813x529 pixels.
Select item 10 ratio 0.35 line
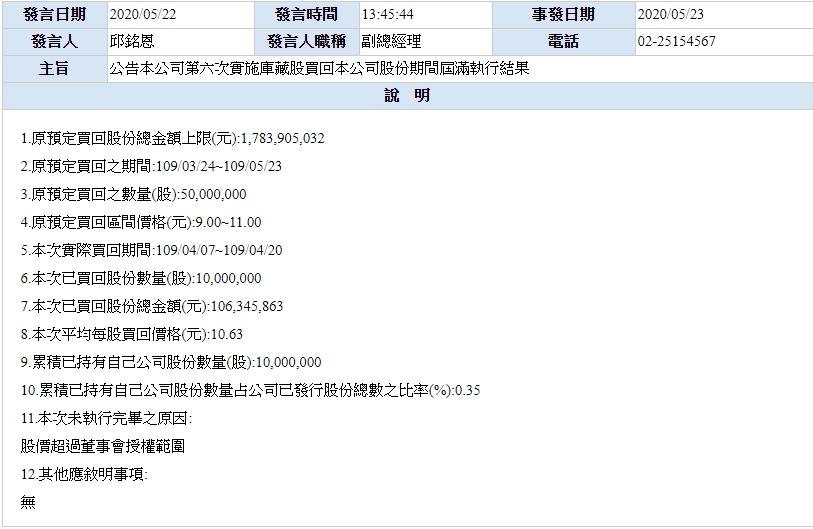(x=250, y=391)
